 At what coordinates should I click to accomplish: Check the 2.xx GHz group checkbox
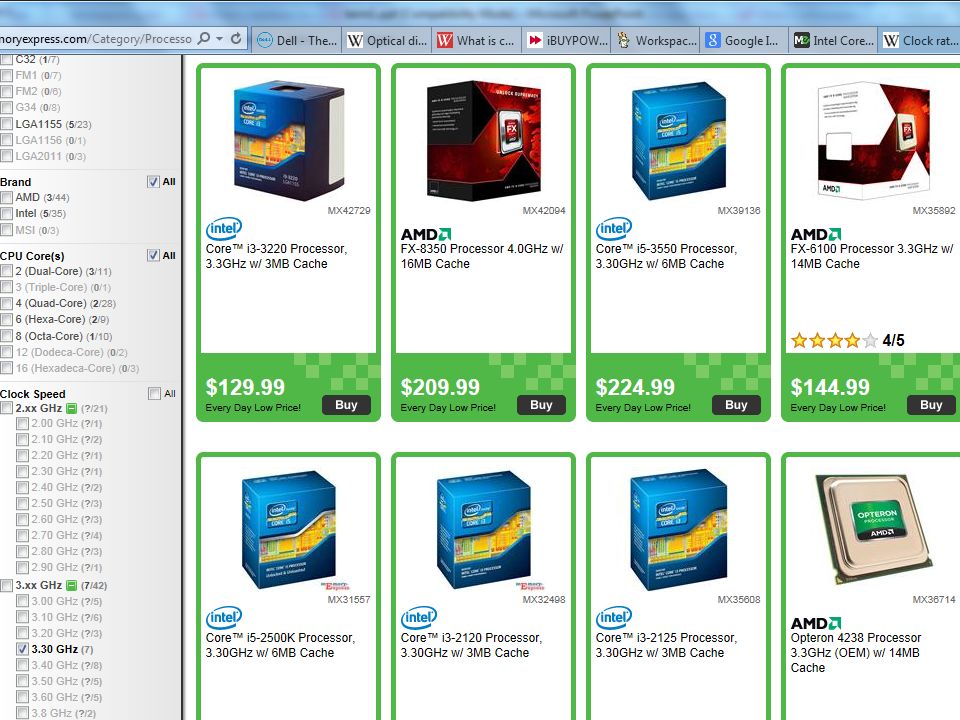coord(7,408)
